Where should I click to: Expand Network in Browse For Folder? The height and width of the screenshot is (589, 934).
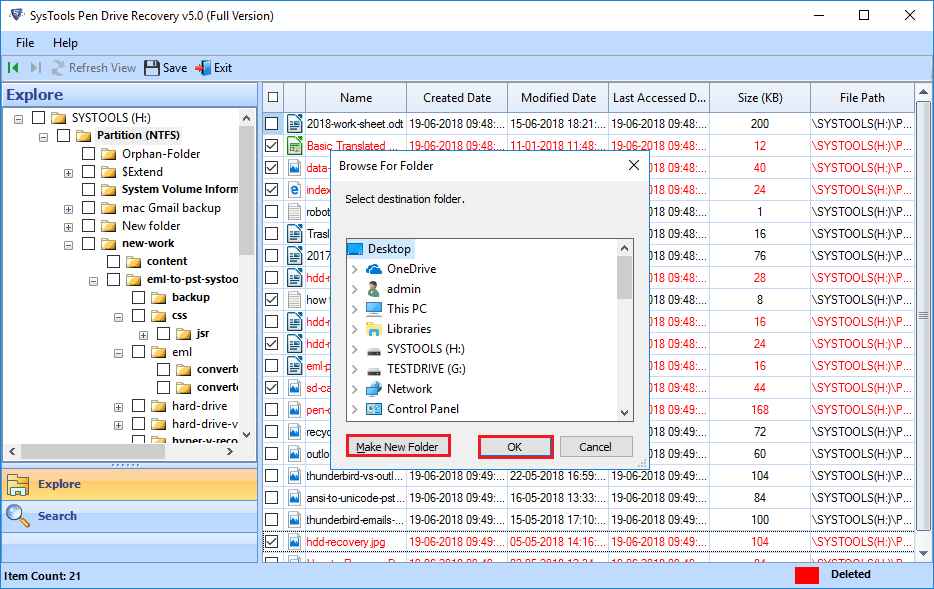355,389
